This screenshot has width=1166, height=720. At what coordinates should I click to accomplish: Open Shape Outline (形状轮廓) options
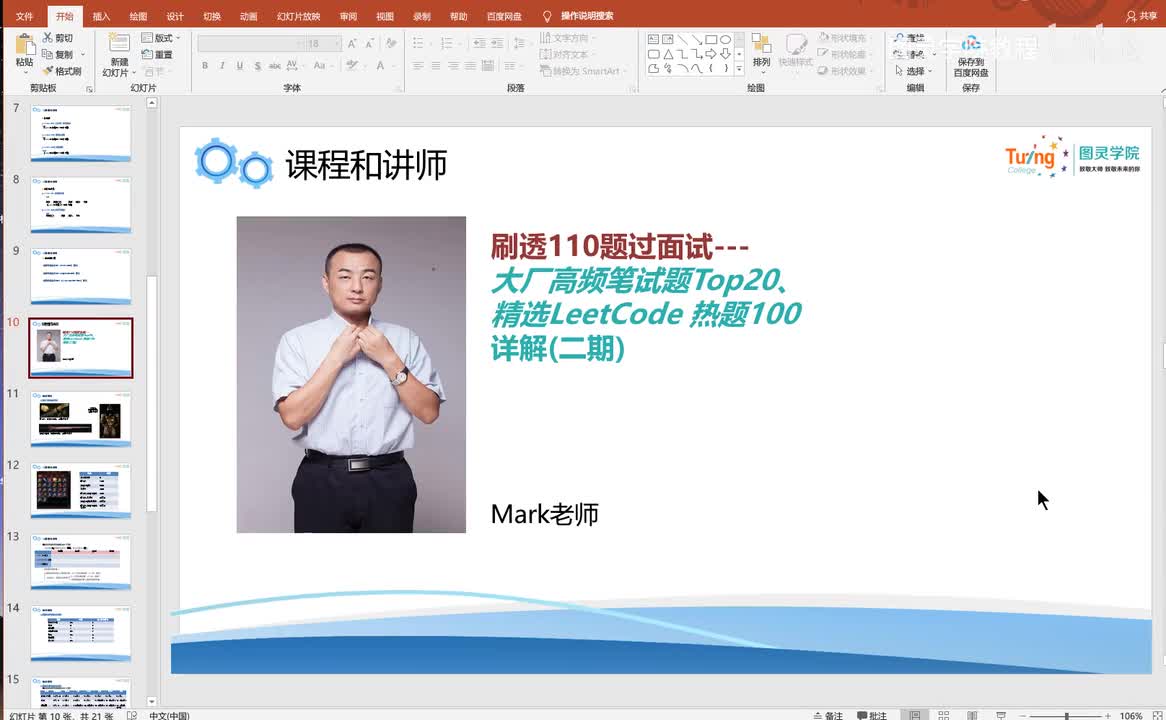(845, 54)
